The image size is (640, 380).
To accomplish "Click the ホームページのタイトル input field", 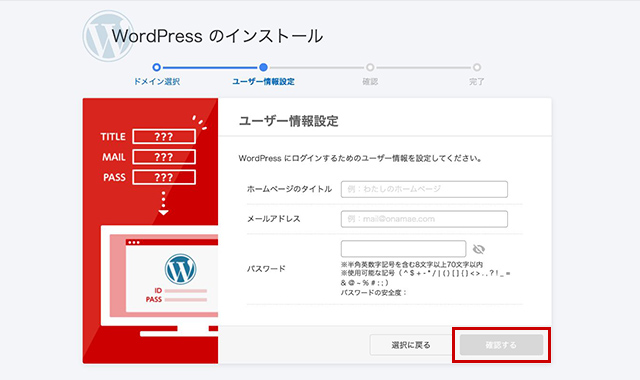I will point(424,189).
